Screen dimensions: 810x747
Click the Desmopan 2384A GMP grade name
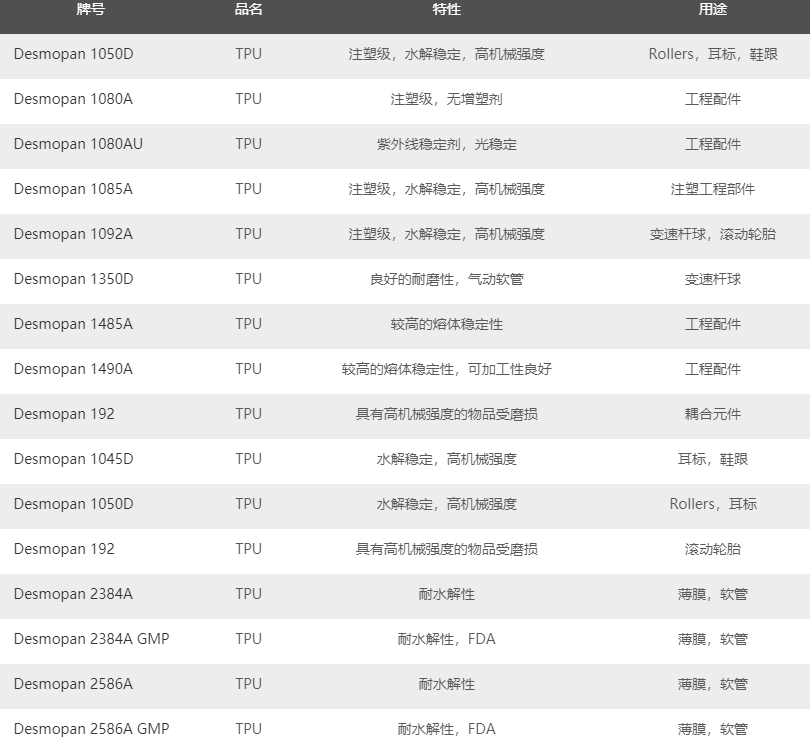91,639
